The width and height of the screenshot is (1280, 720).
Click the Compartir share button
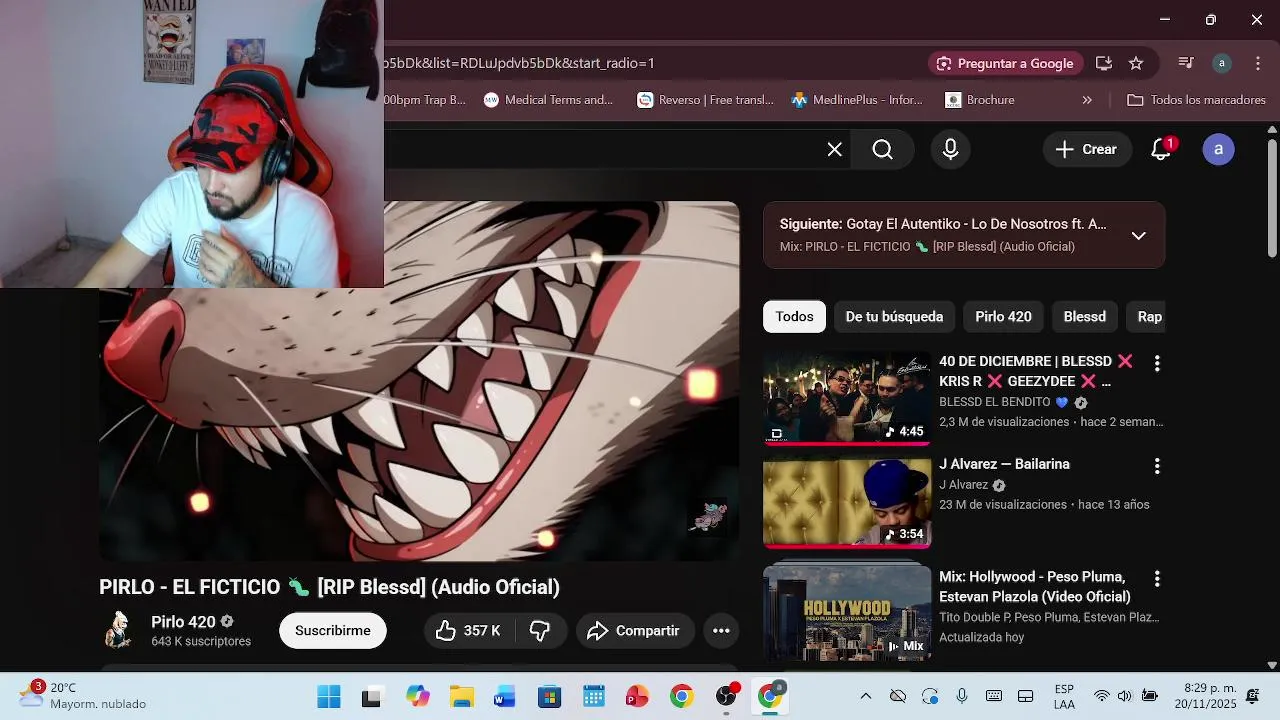click(635, 631)
